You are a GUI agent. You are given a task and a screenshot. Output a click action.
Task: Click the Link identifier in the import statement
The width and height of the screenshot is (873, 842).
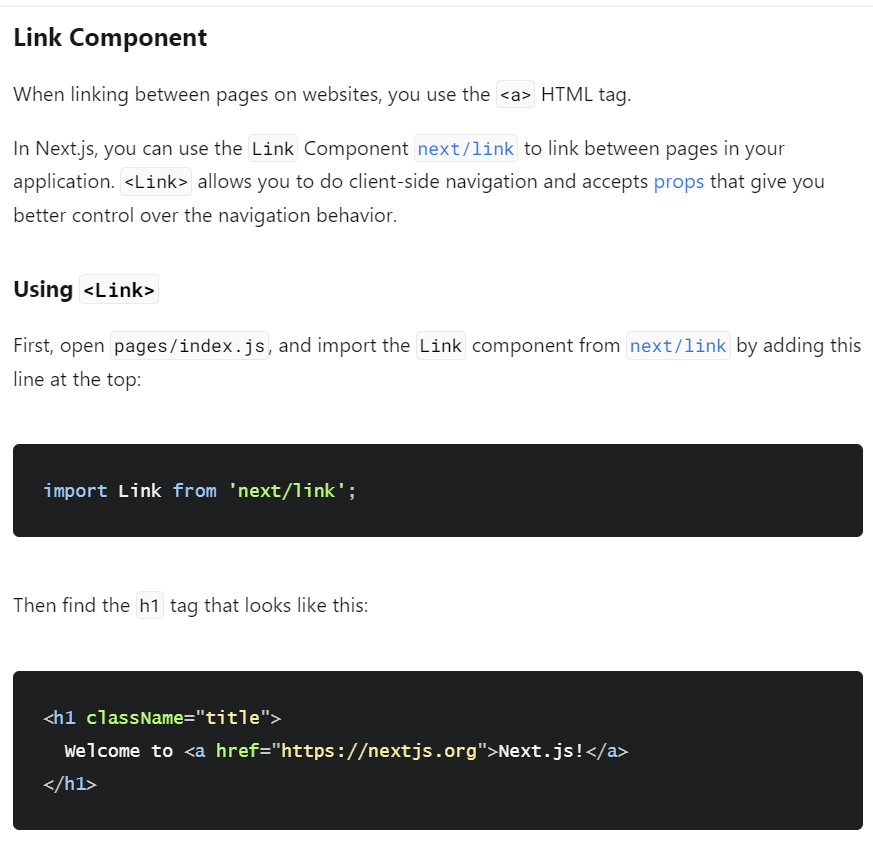coord(140,491)
